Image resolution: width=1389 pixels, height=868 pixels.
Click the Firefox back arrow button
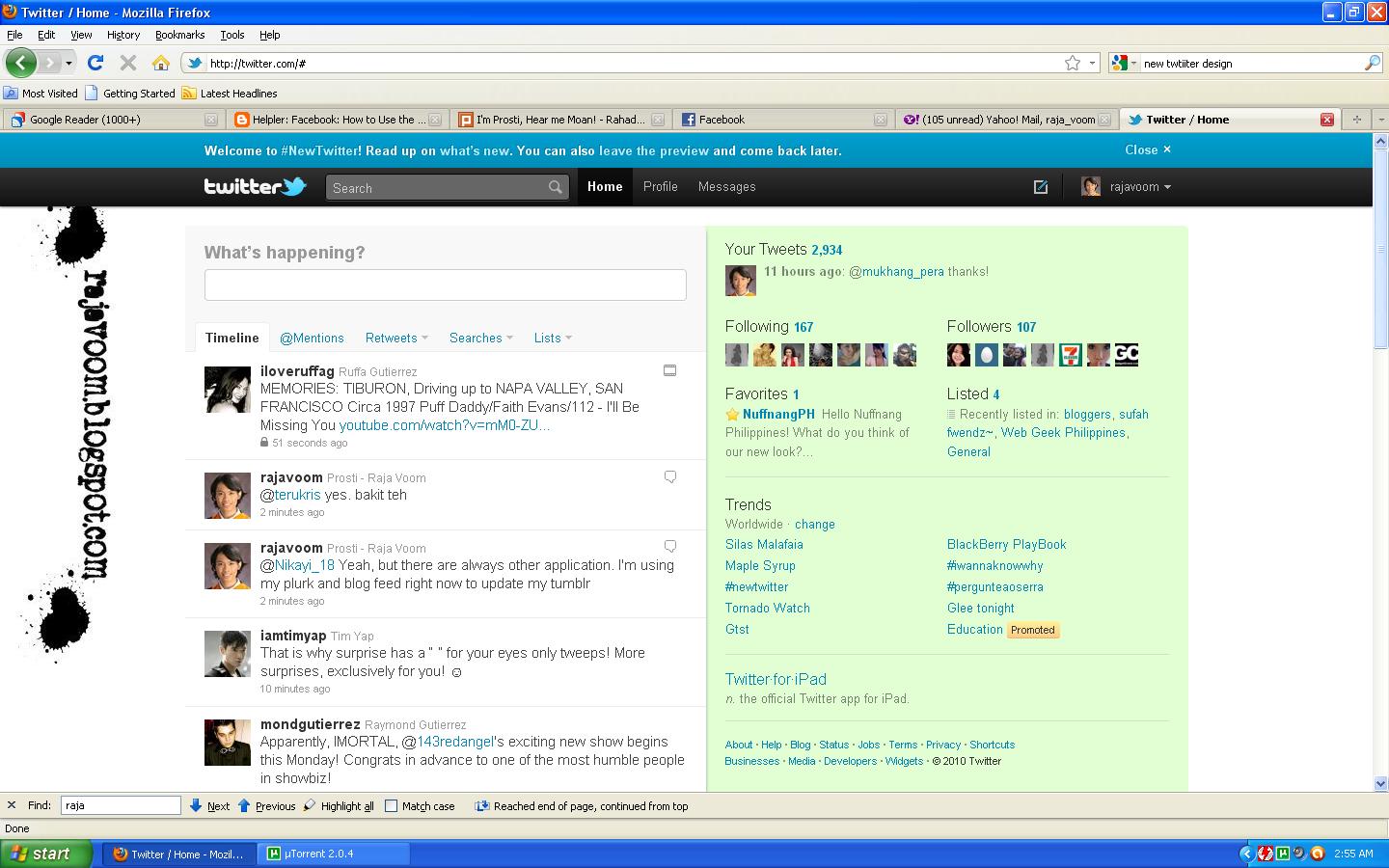click(20, 63)
